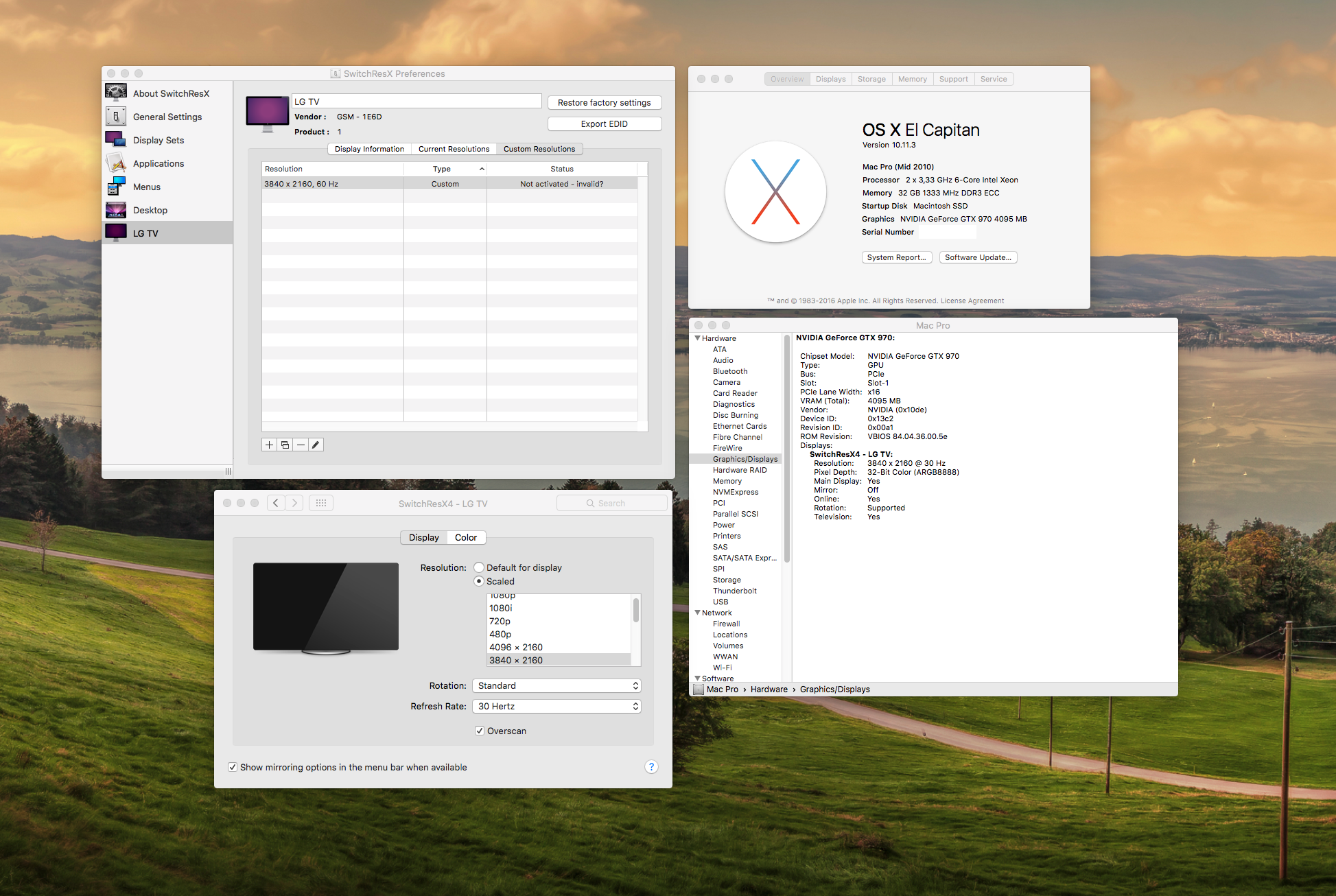Click the duplicate resolution icon

click(285, 445)
